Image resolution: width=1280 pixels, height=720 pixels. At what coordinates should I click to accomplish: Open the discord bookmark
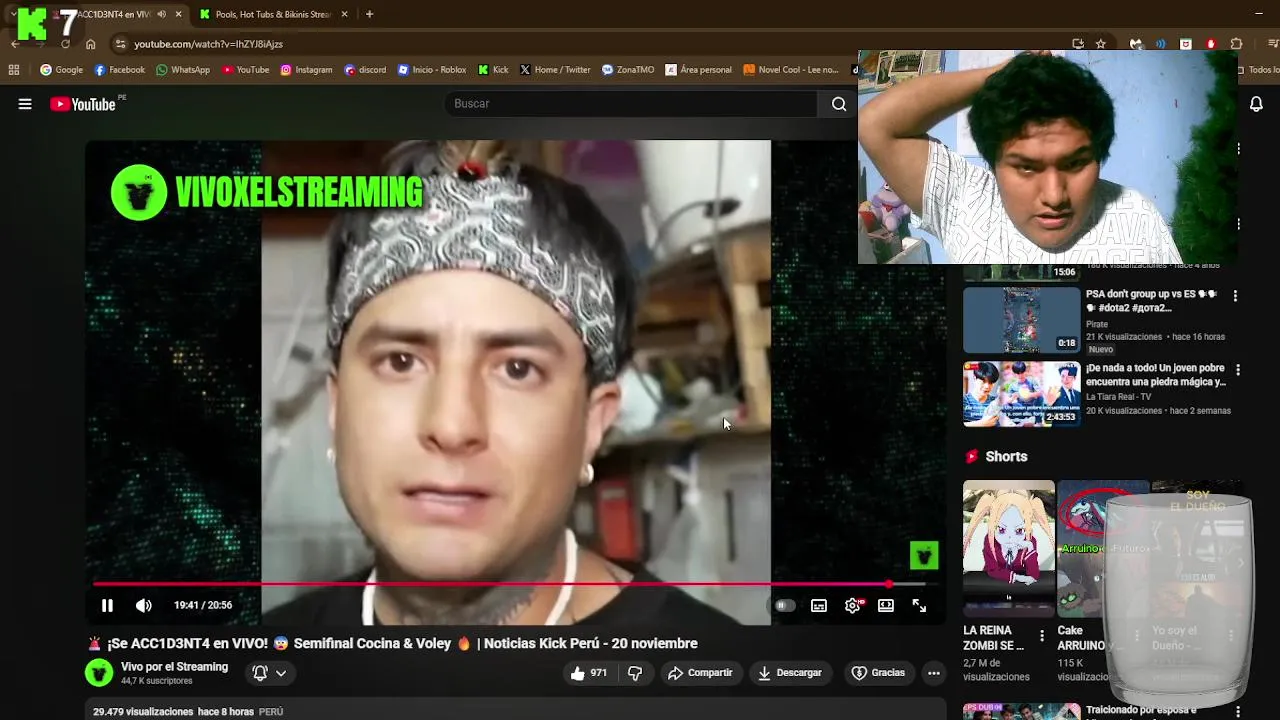pyautogui.click(x=365, y=70)
